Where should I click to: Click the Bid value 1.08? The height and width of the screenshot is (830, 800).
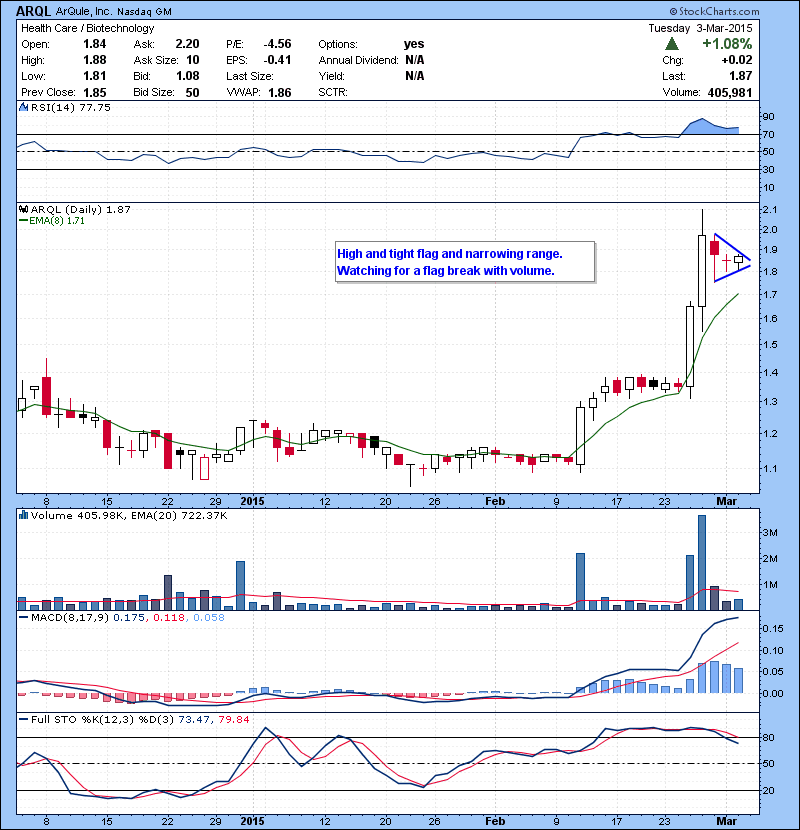pos(187,76)
